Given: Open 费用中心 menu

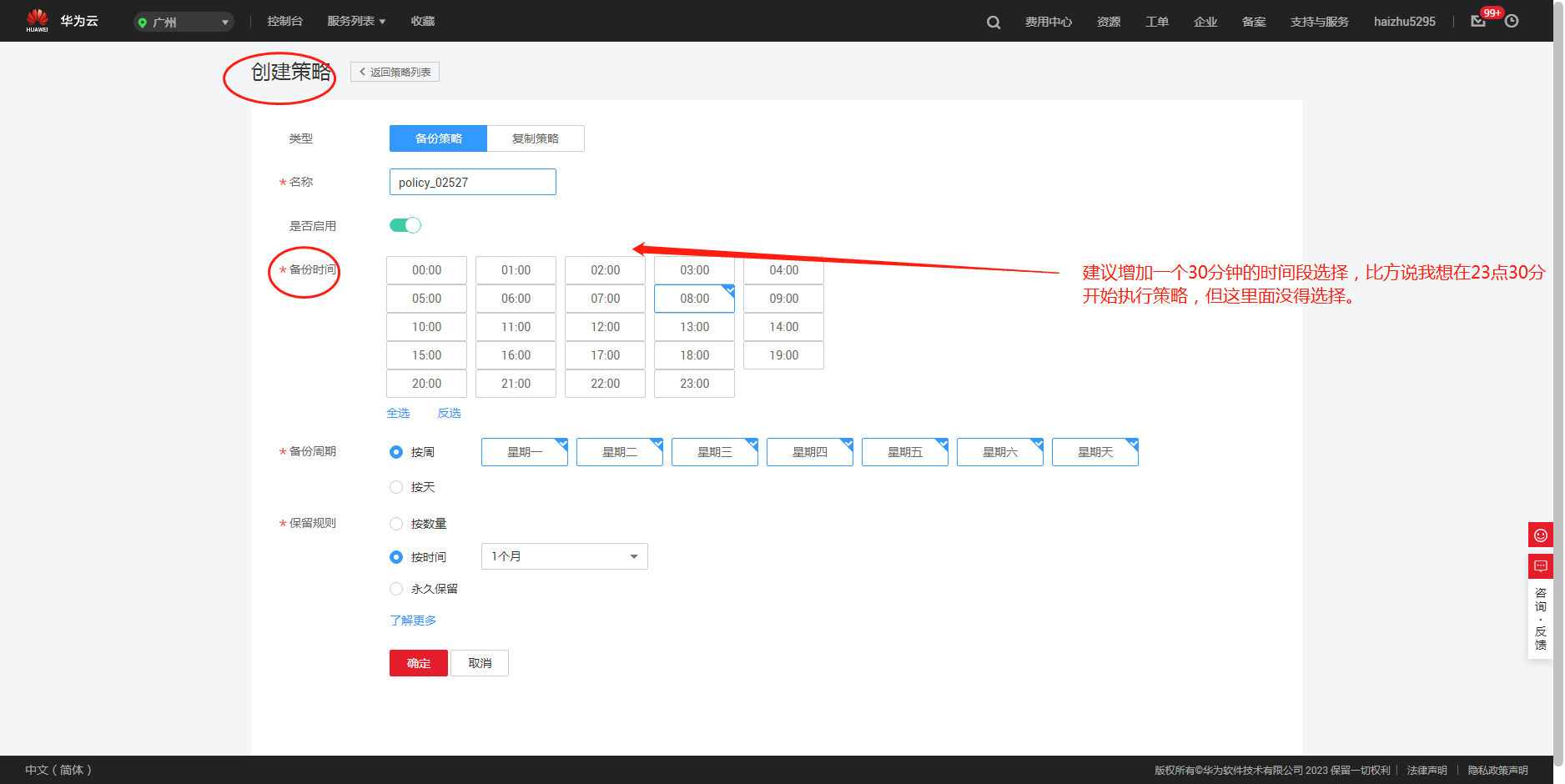Looking at the screenshot, I should pyautogui.click(x=1049, y=22).
